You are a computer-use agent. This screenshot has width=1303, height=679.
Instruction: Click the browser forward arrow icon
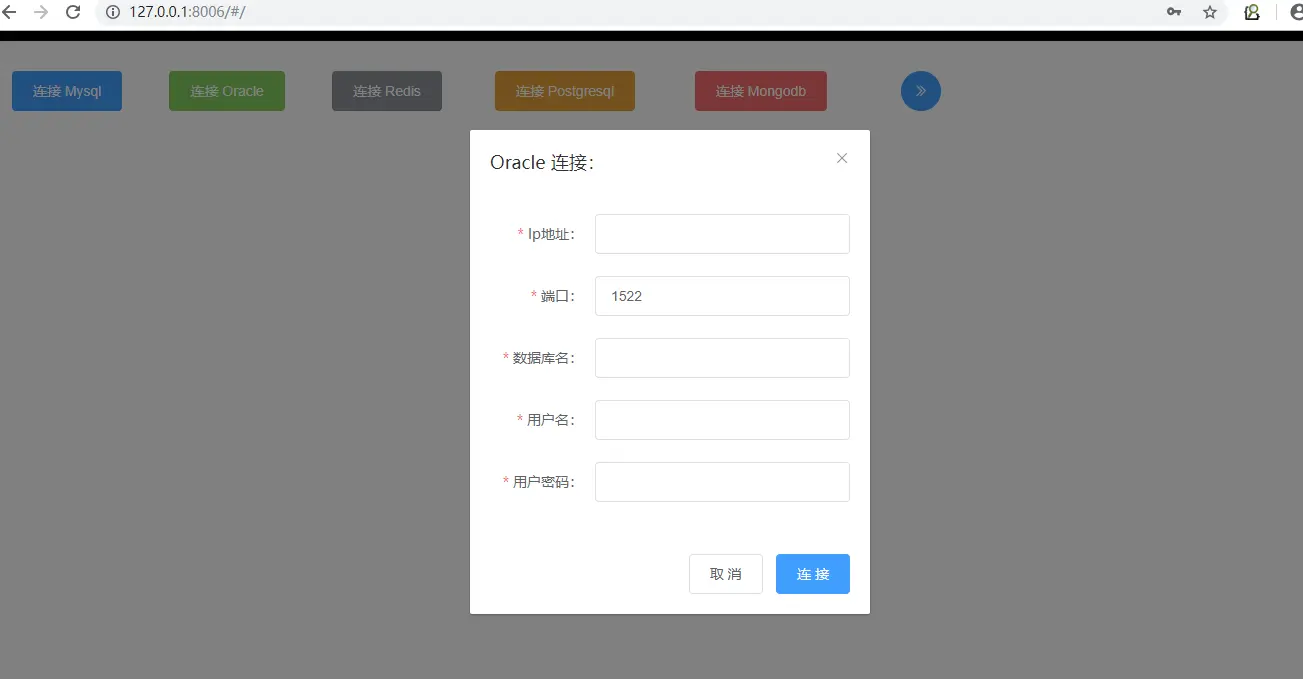tap(41, 12)
